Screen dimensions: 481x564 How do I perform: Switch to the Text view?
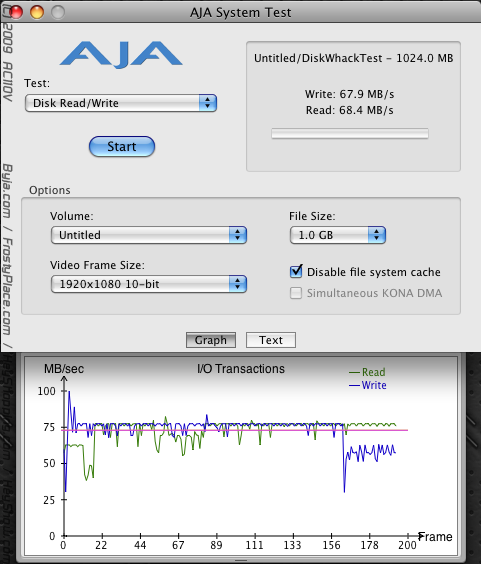[271, 340]
